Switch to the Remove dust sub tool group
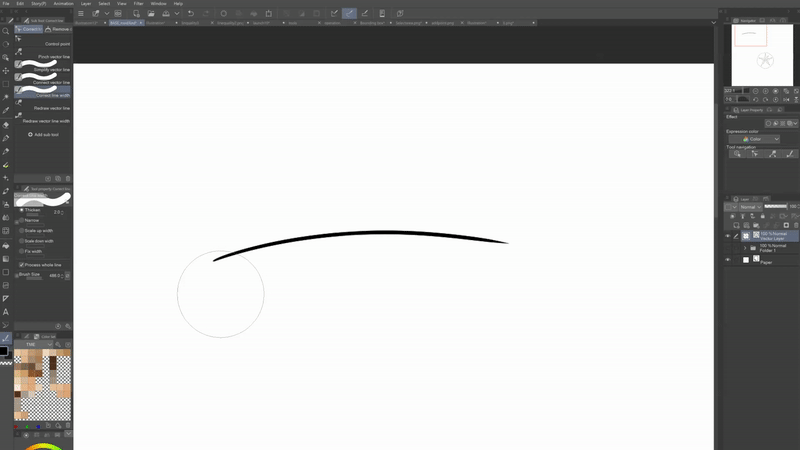 coord(58,29)
